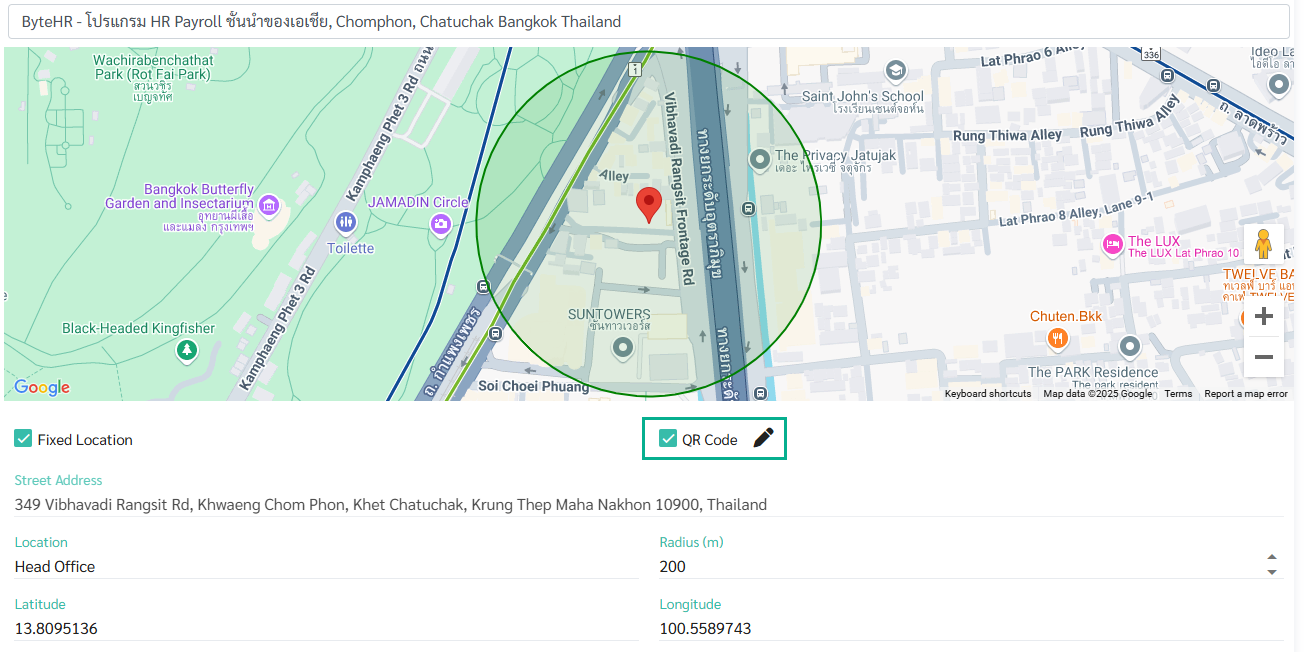
Task: Click the Longitude field 100.5589743
Action: click(x=971, y=629)
